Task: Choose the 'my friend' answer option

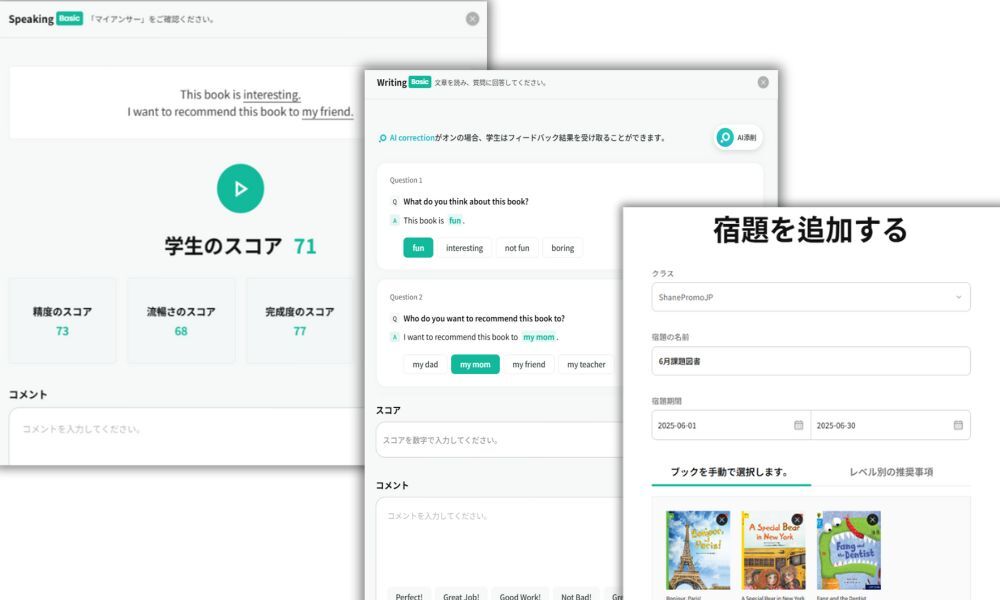Action: click(x=528, y=365)
